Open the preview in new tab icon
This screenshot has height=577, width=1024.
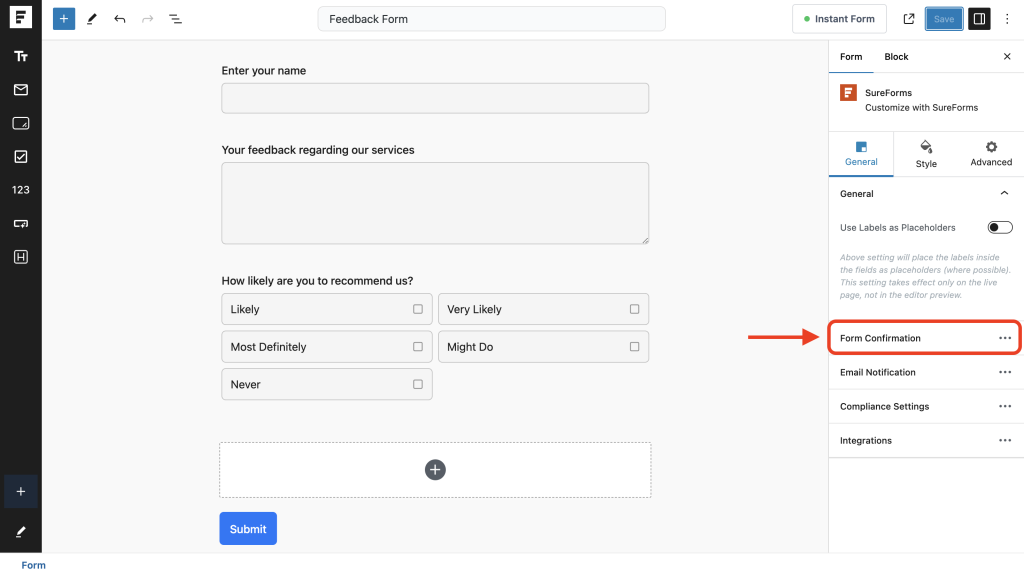pos(908,18)
